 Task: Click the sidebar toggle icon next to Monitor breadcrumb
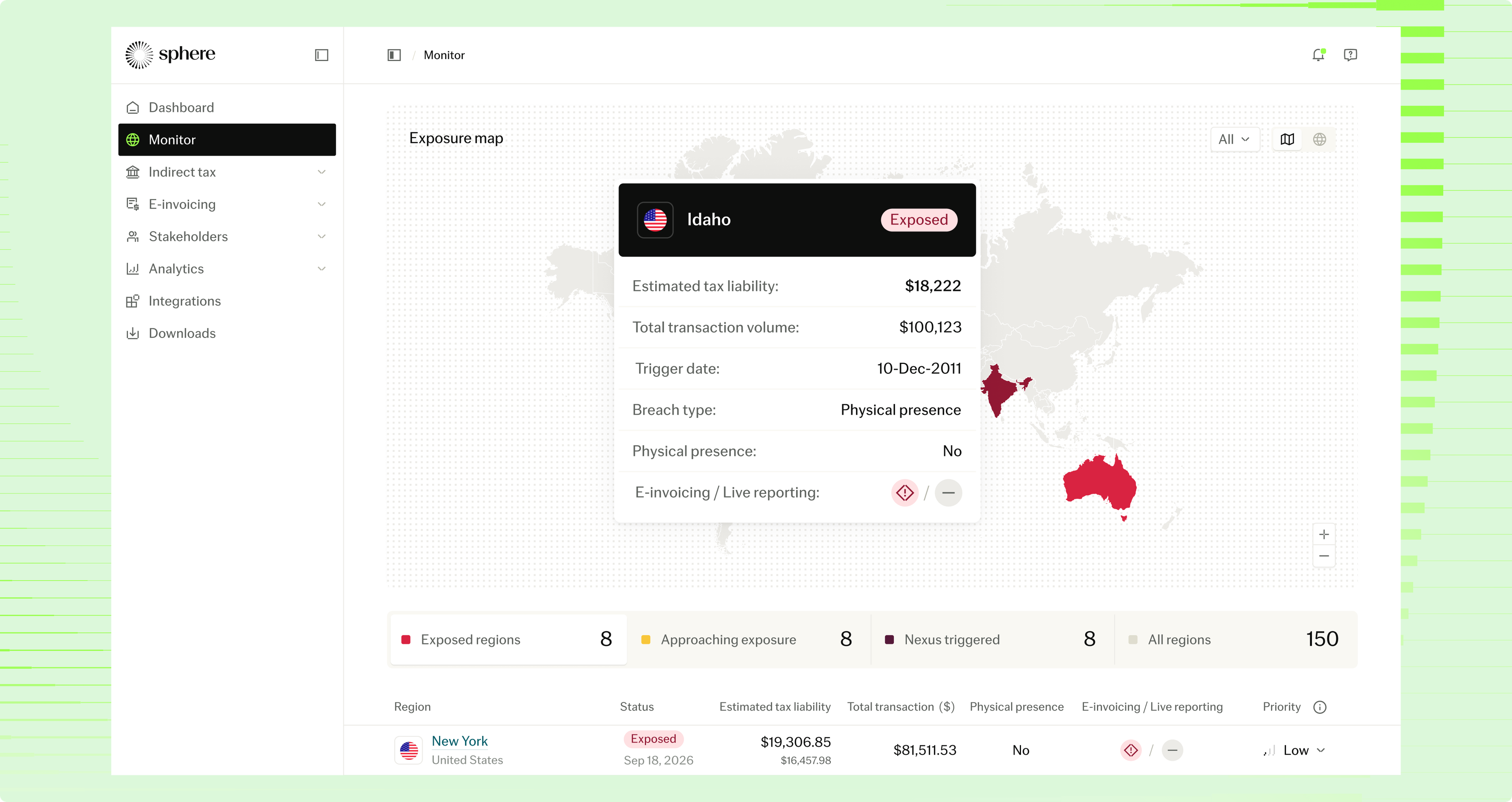(x=394, y=55)
